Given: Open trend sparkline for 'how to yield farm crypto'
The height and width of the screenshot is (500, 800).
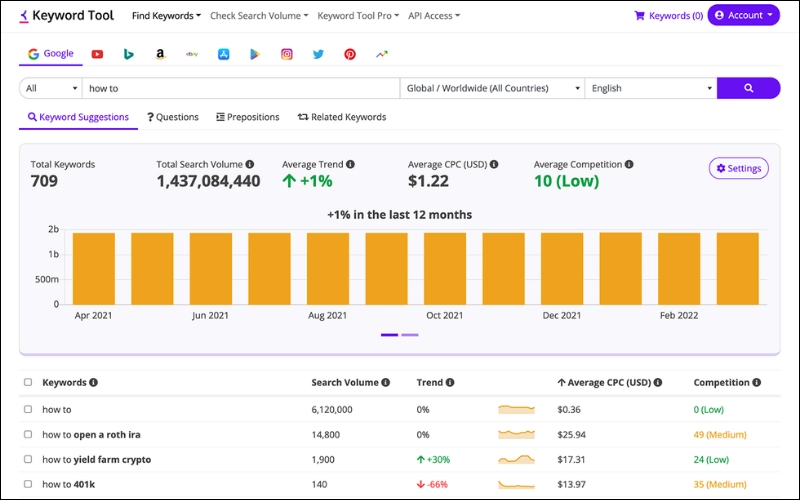Looking at the screenshot, I should click(516, 459).
